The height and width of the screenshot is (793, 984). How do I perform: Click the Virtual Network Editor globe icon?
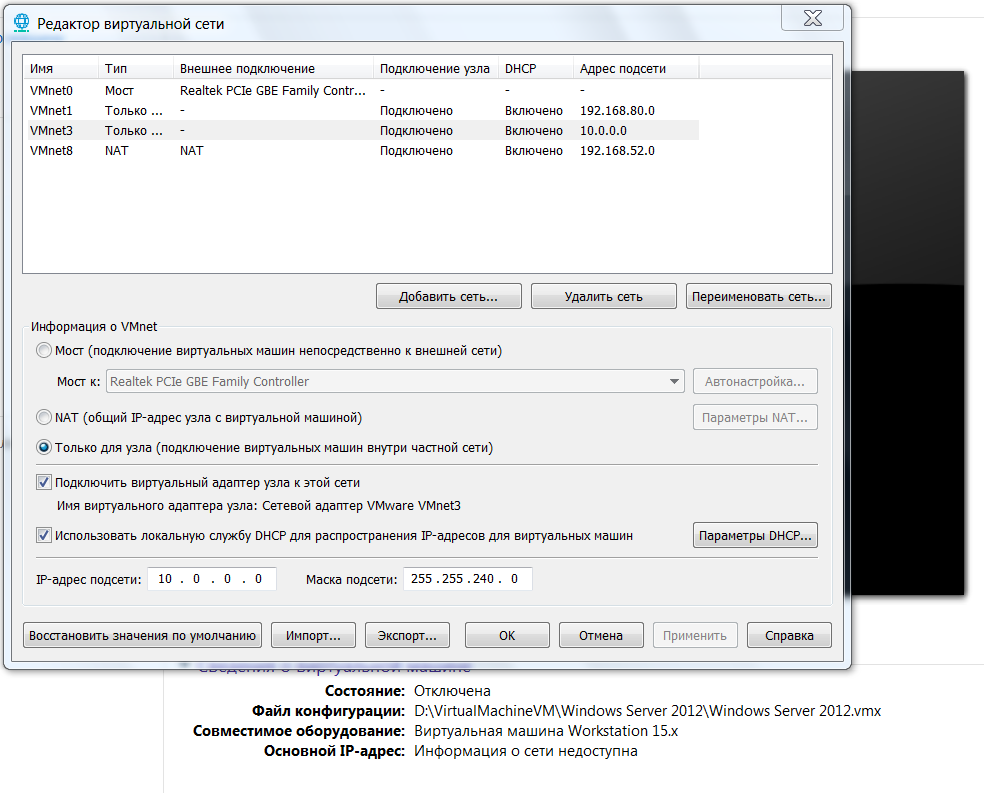pos(21,23)
